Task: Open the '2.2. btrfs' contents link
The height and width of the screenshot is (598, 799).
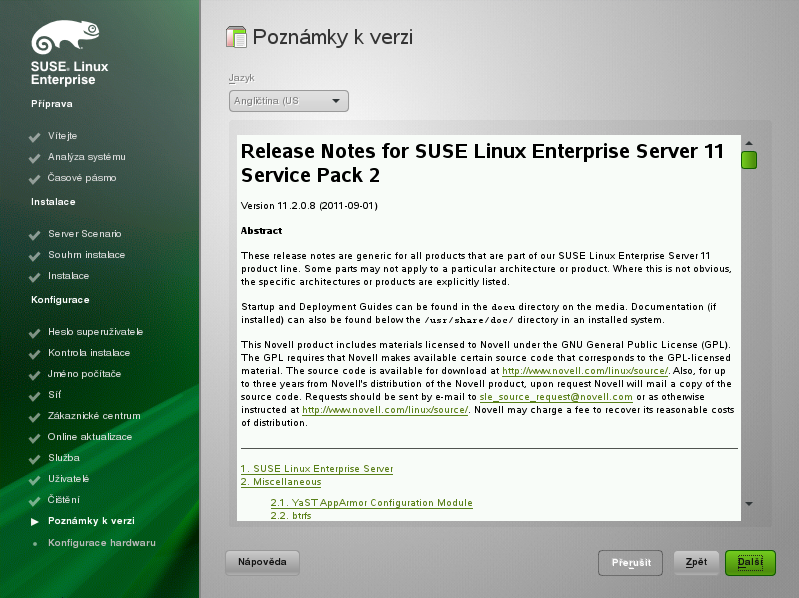Action: (291, 515)
